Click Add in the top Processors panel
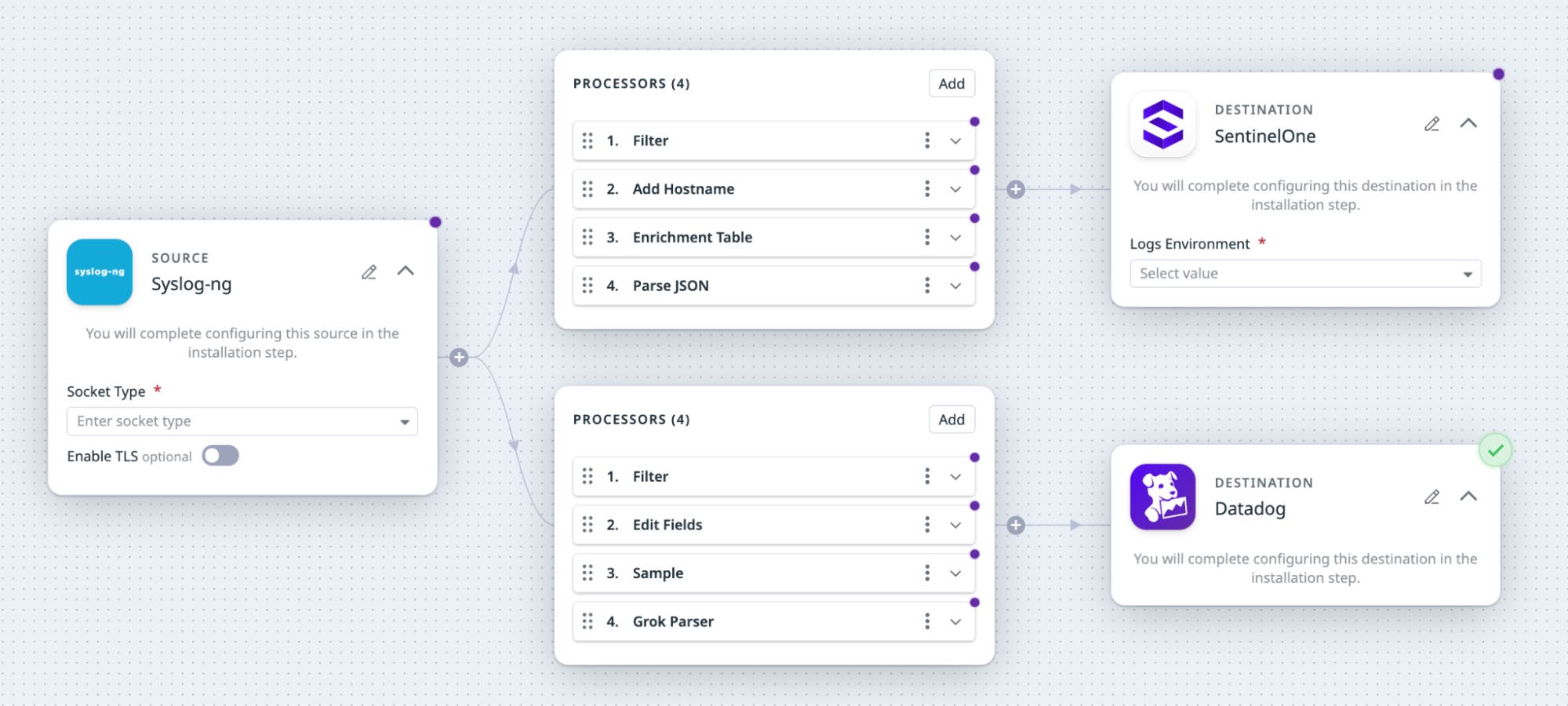The height and width of the screenshot is (706, 1568). pyautogui.click(x=951, y=83)
